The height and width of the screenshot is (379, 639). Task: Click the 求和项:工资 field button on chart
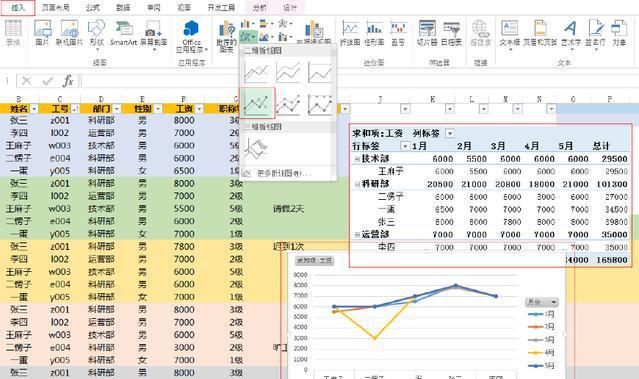coord(314,261)
